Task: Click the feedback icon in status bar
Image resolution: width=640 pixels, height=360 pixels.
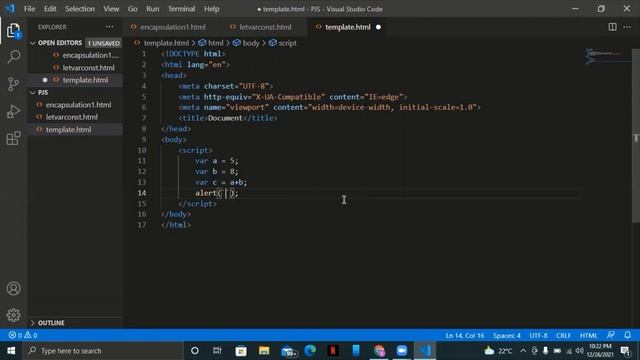Action: (611, 335)
